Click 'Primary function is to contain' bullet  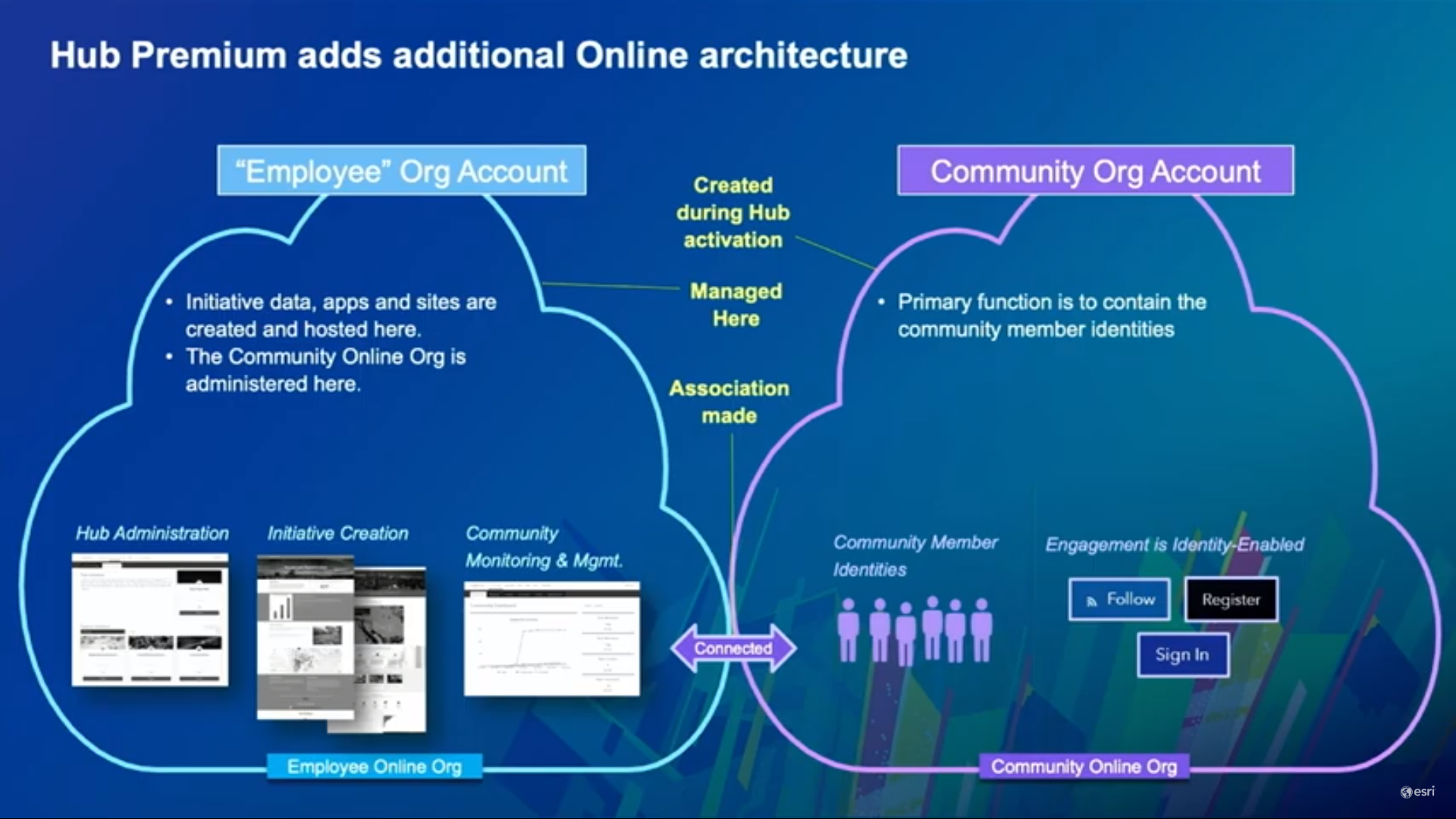(1051, 315)
